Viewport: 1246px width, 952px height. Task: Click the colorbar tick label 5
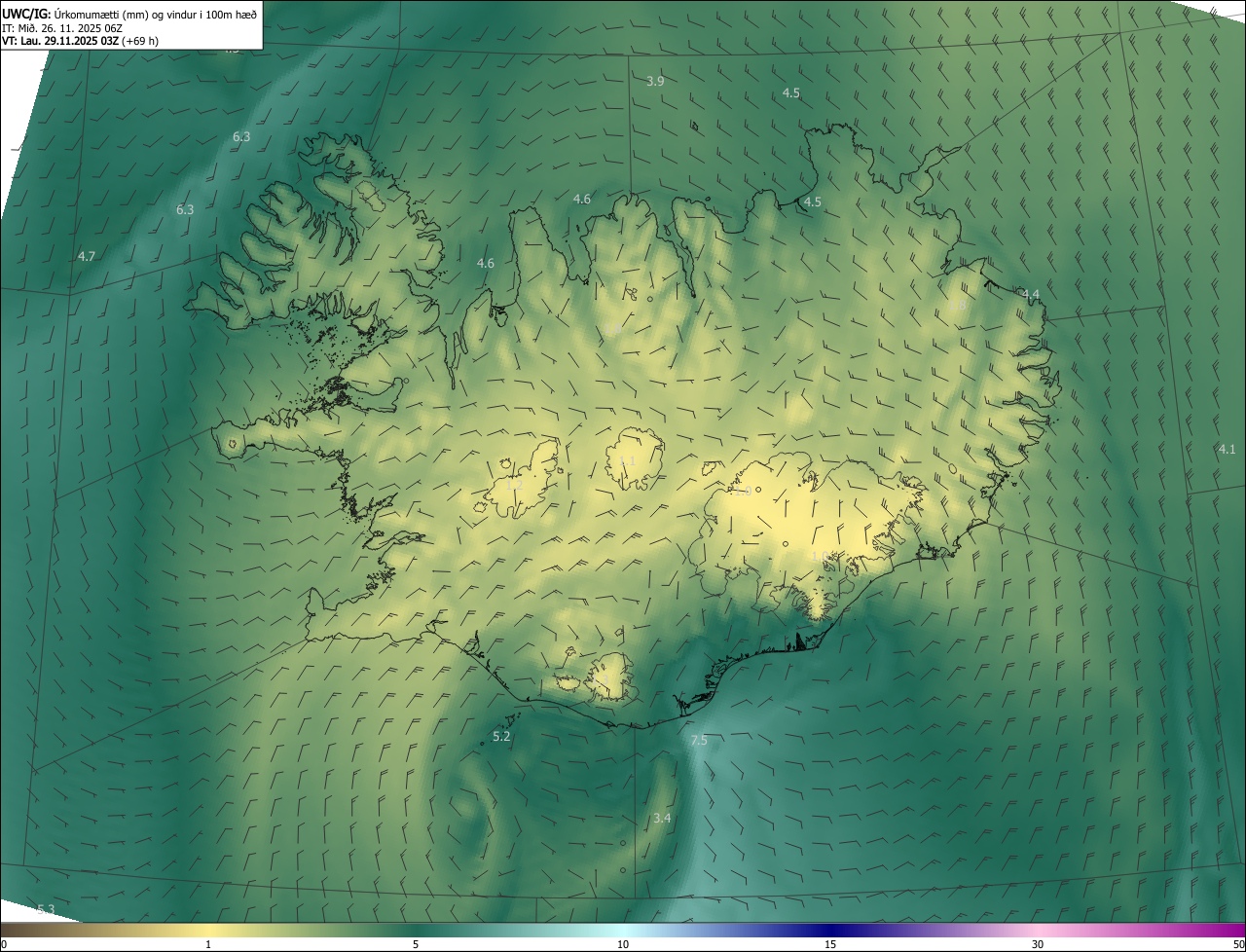tap(416, 944)
